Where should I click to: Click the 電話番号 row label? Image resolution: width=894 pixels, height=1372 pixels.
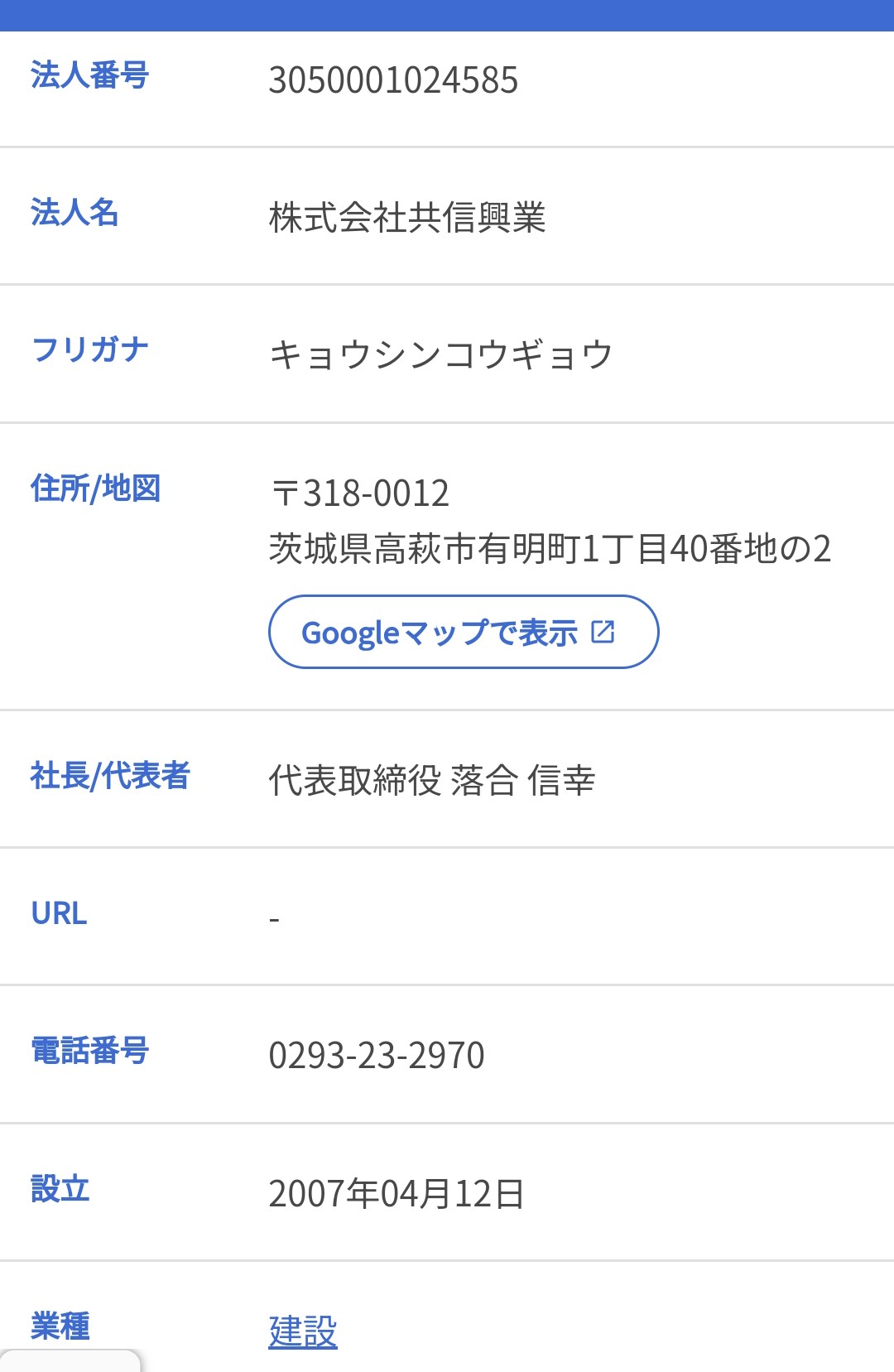89,1051
